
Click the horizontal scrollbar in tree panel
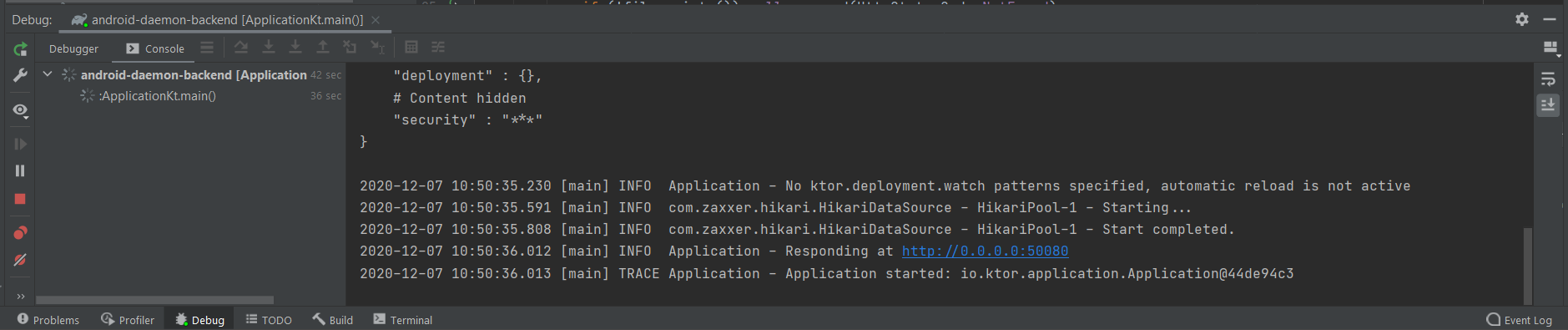154,300
